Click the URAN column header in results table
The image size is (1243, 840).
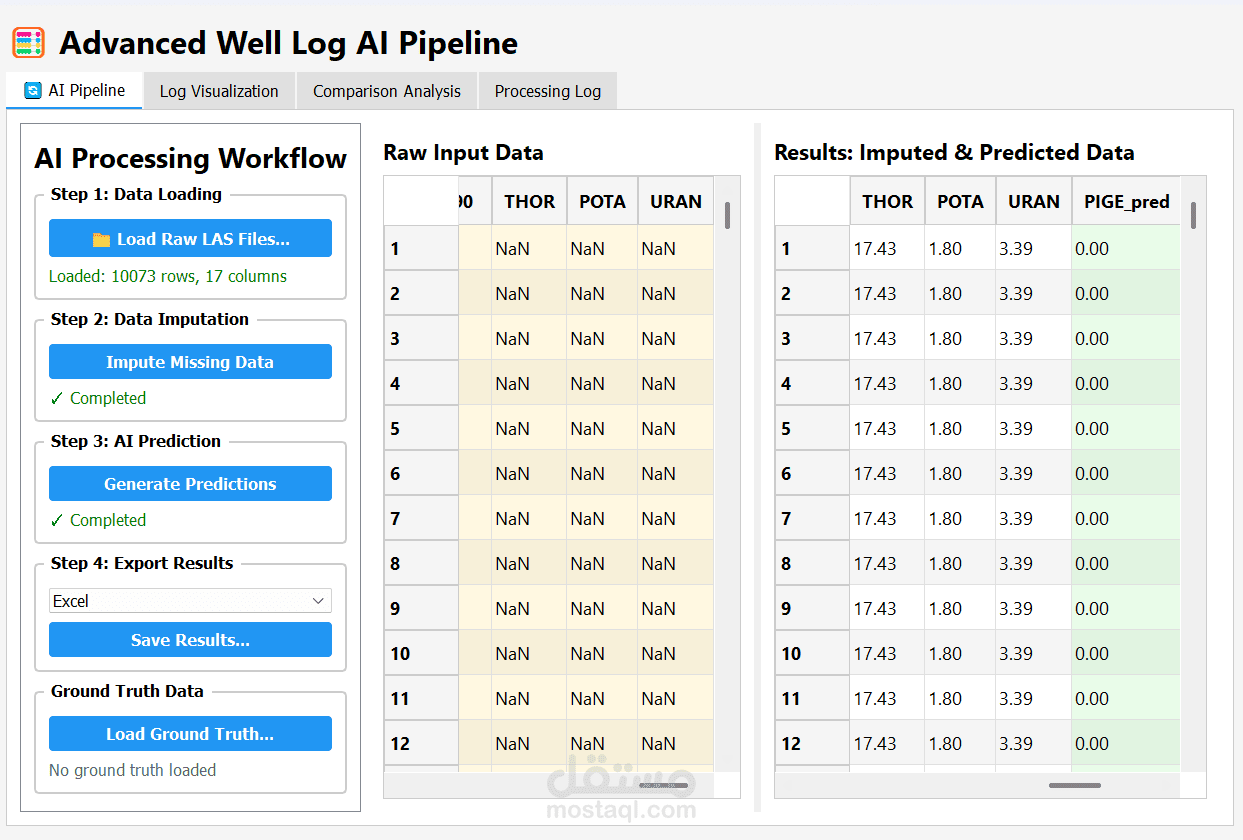pos(1033,201)
